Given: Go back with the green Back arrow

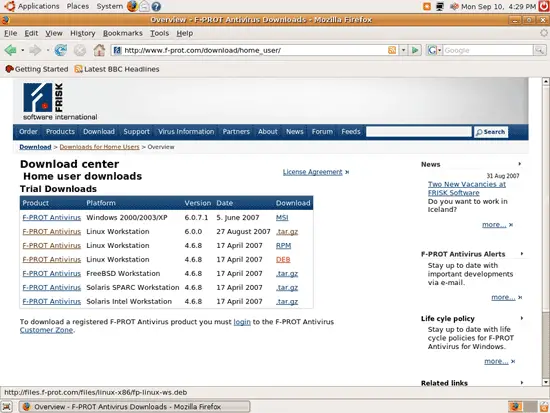Looking at the screenshot, I should (10, 50).
